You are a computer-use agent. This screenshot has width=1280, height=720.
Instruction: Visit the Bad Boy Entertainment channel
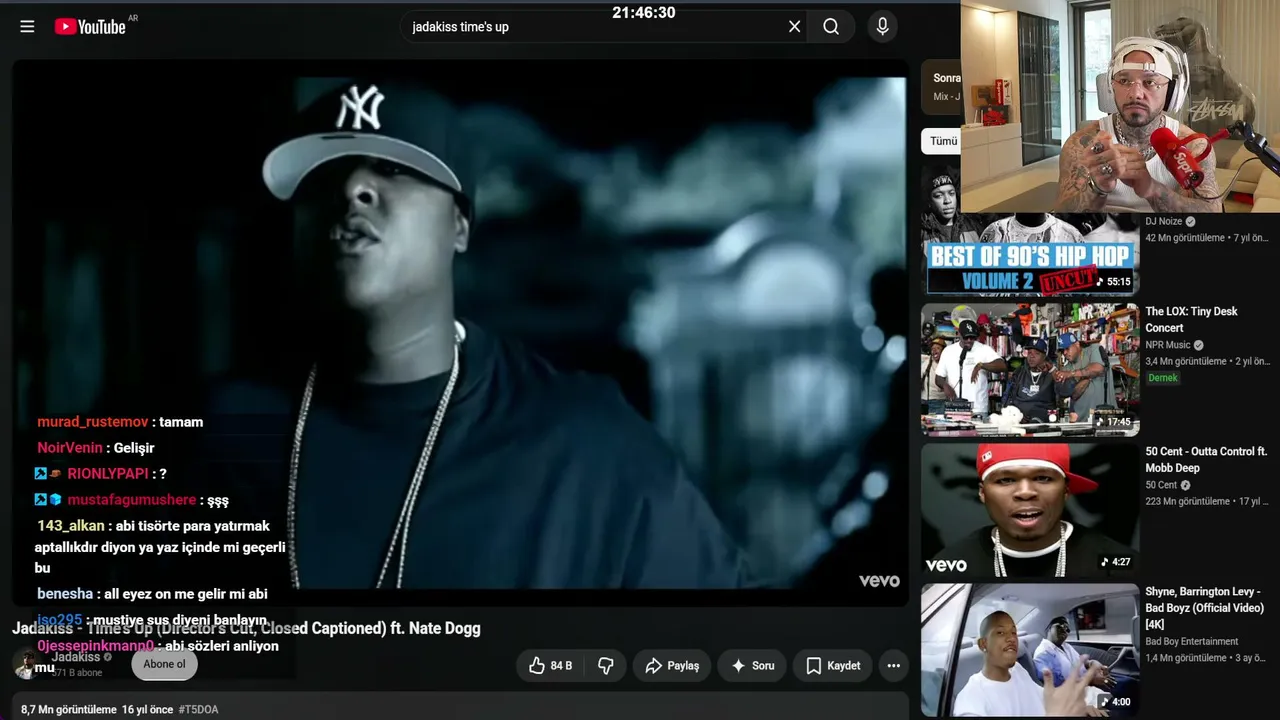point(1192,641)
